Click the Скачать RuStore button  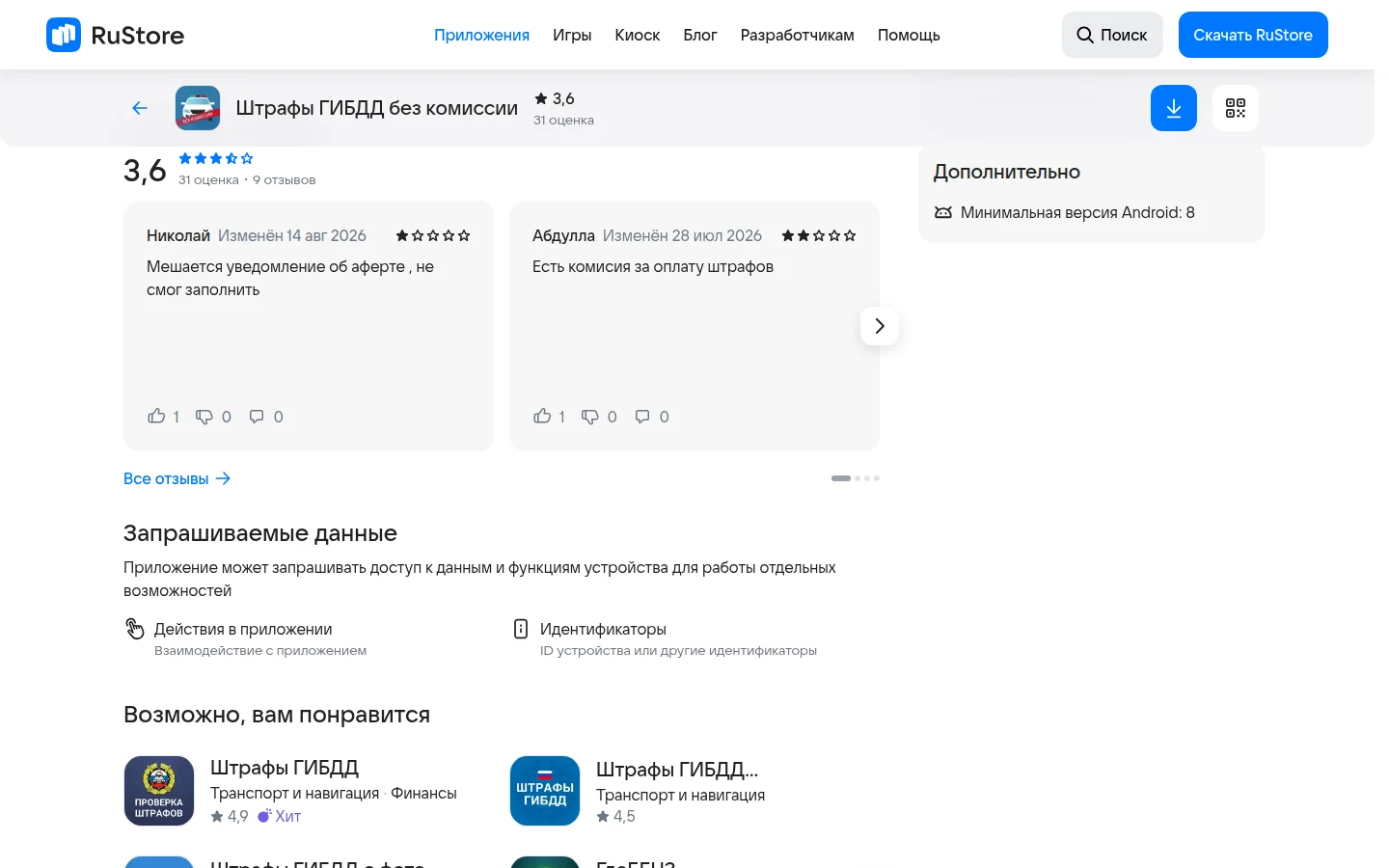1253,35
